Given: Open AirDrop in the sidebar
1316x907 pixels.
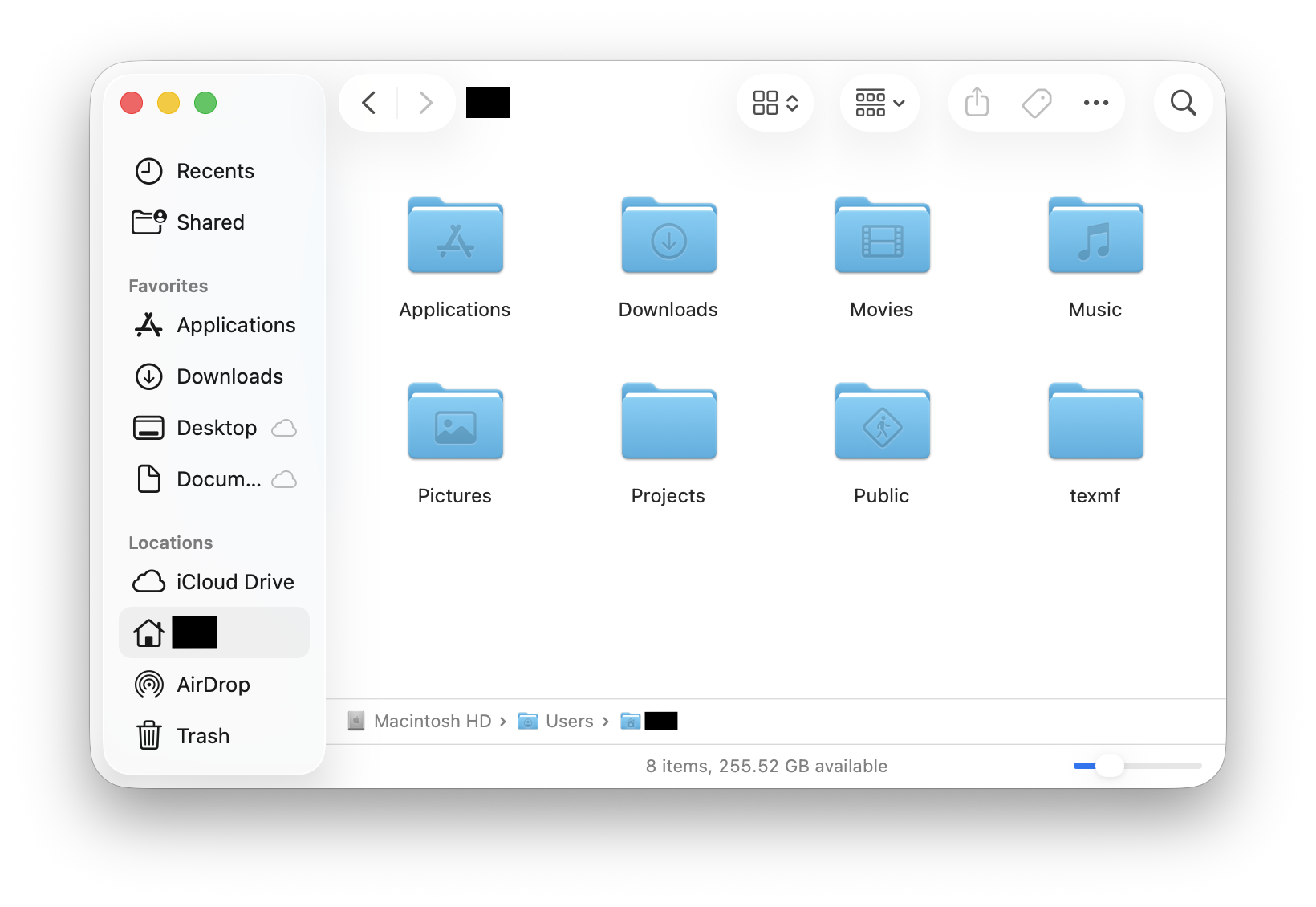Looking at the screenshot, I should point(214,685).
